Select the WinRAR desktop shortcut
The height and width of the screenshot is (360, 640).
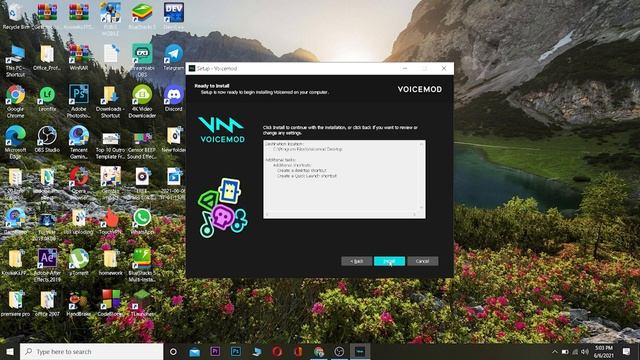(79, 57)
